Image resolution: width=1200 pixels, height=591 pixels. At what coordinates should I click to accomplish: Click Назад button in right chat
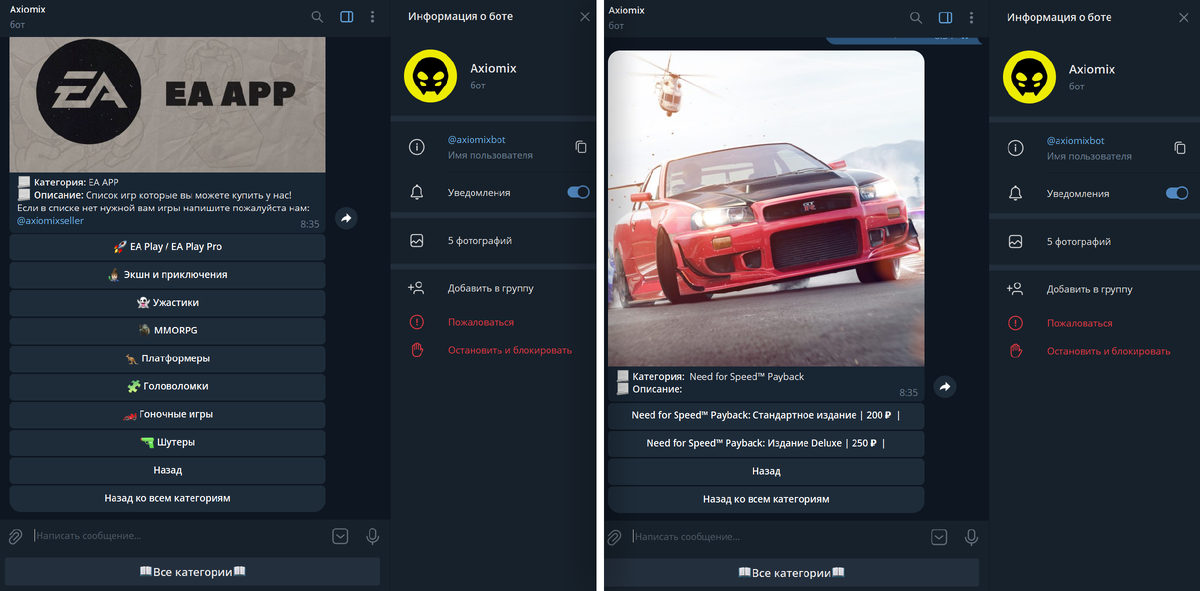(x=766, y=471)
